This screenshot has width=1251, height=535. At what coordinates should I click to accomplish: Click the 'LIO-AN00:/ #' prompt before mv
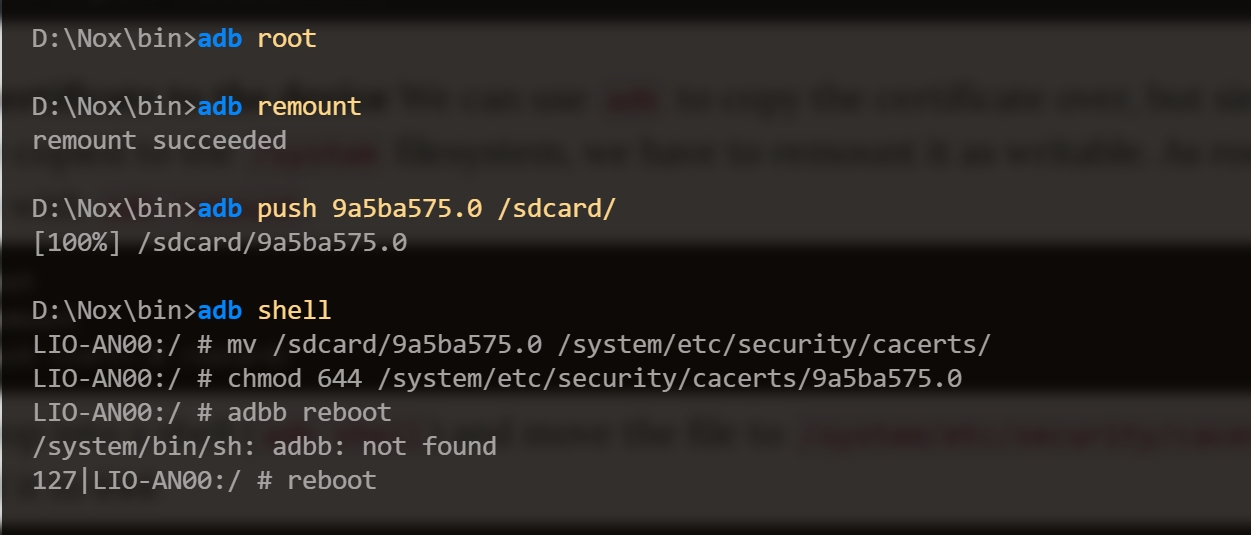[x=123, y=345]
